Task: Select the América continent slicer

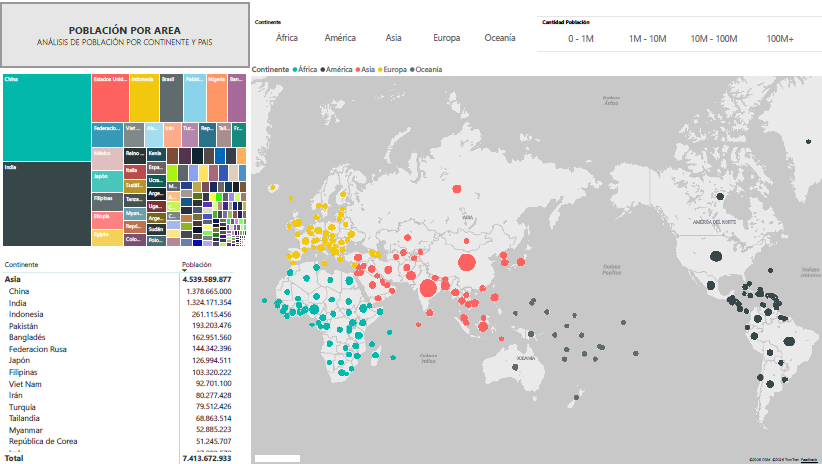Action: pyautogui.click(x=340, y=38)
